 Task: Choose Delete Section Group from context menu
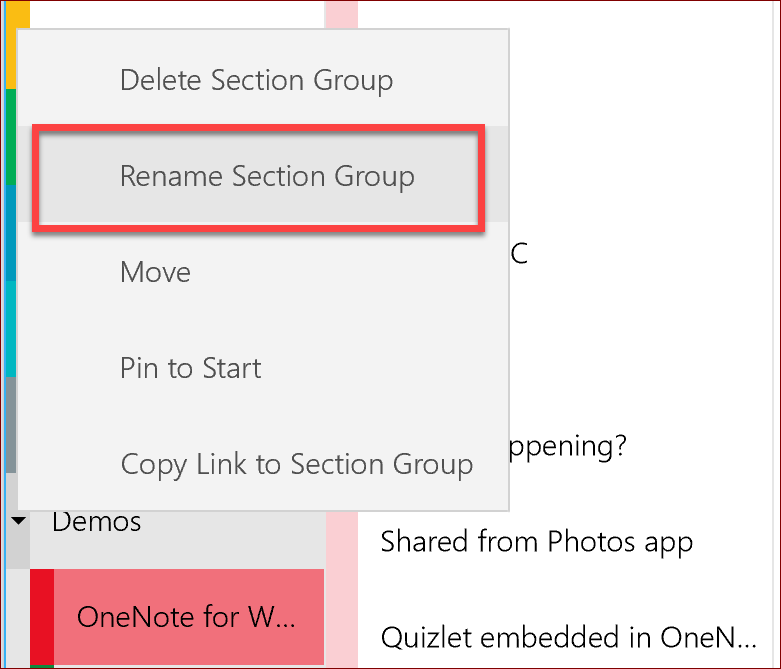point(256,80)
